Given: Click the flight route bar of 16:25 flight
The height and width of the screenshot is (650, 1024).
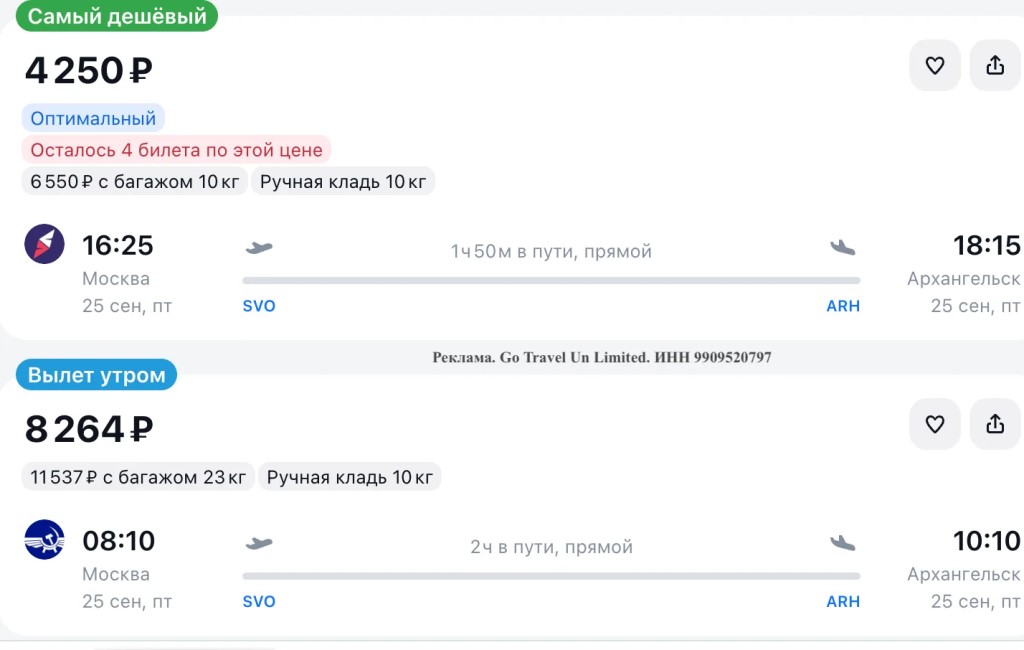Looking at the screenshot, I should [551, 280].
